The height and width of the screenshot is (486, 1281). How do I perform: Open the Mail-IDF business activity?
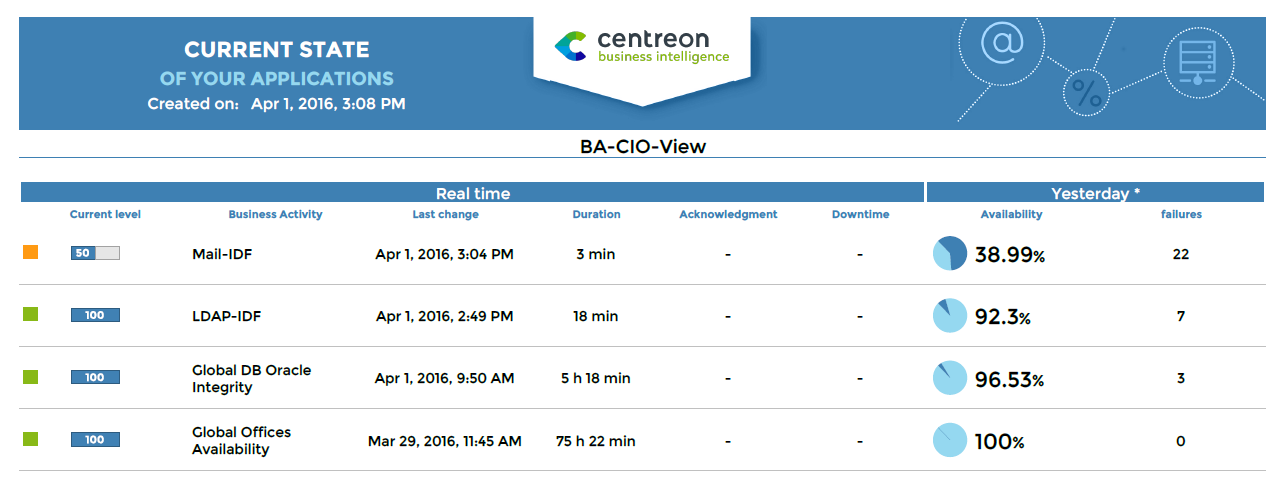(222, 254)
